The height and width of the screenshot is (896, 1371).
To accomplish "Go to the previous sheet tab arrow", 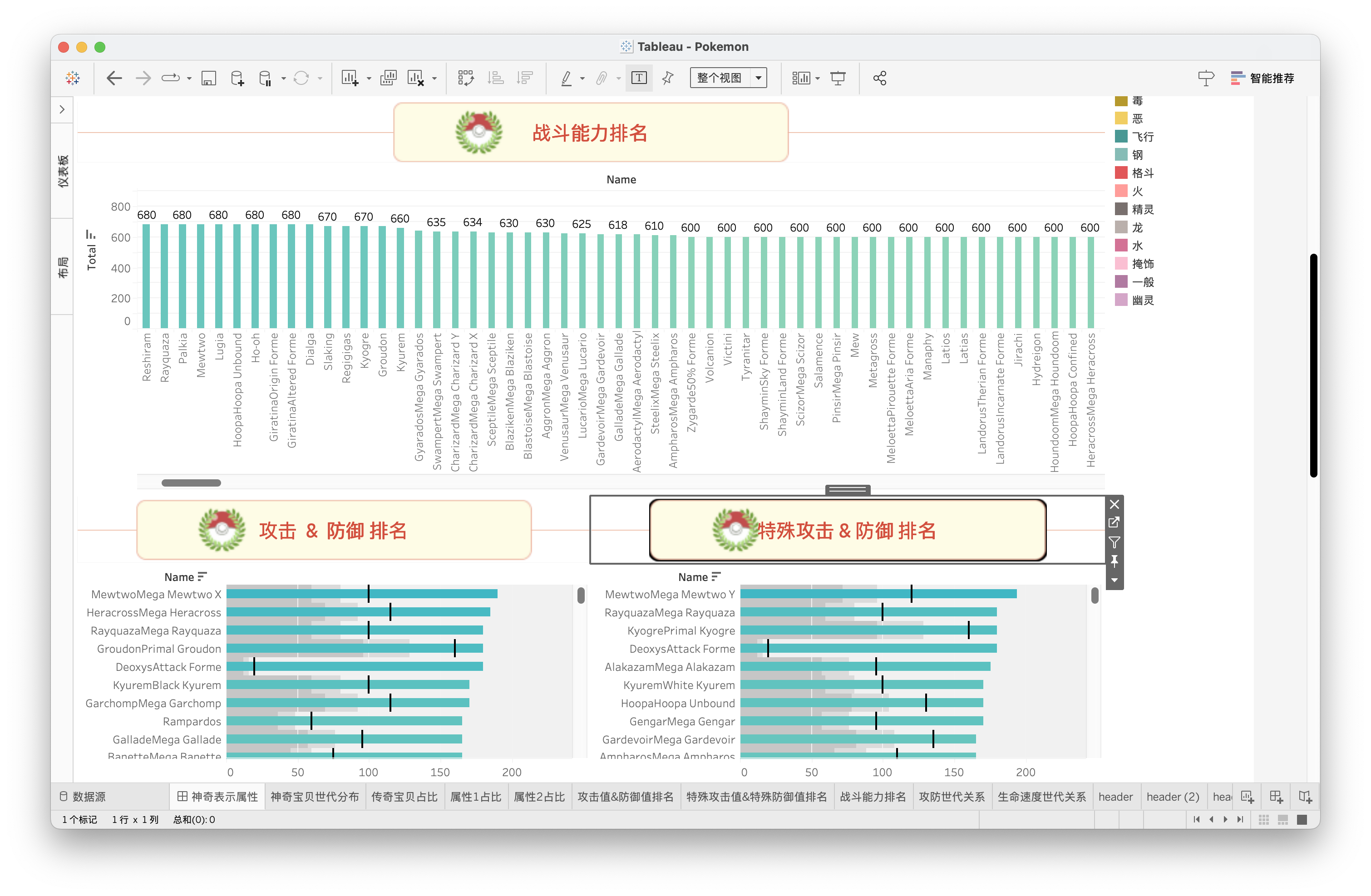I will point(1212,819).
